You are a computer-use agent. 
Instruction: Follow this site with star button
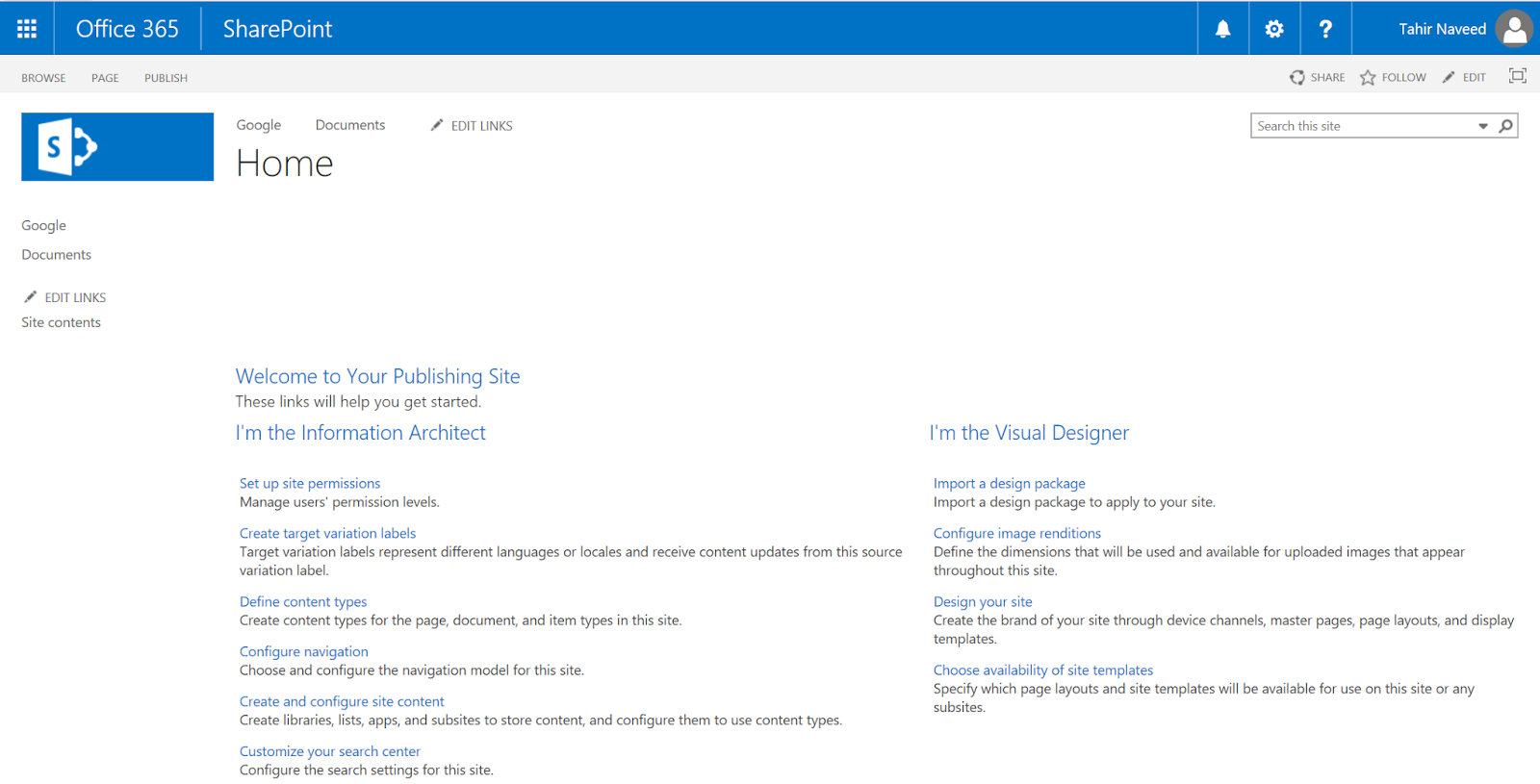pyautogui.click(x=1393, y=77)
